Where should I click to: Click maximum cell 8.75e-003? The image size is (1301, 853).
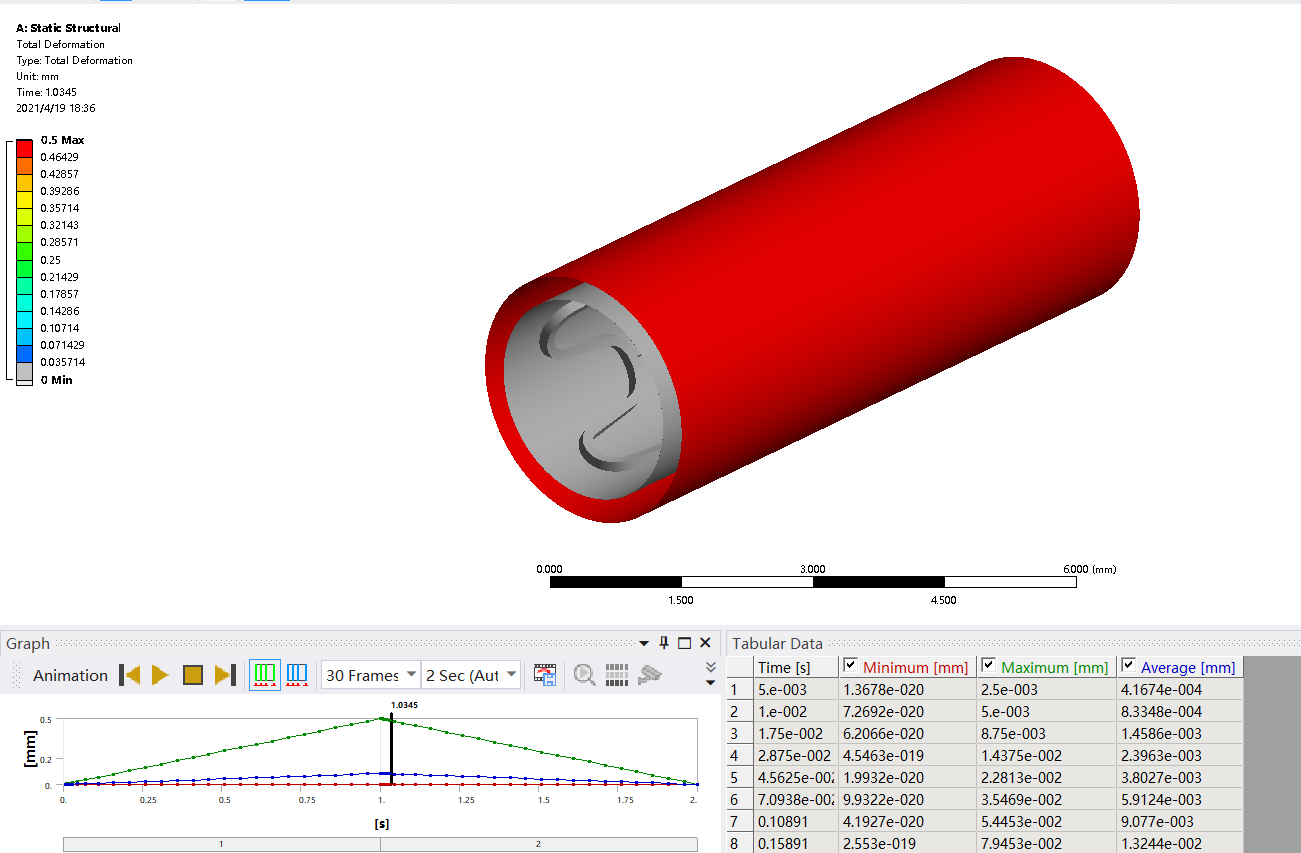pyautogui.click(x=1046, y=733)
